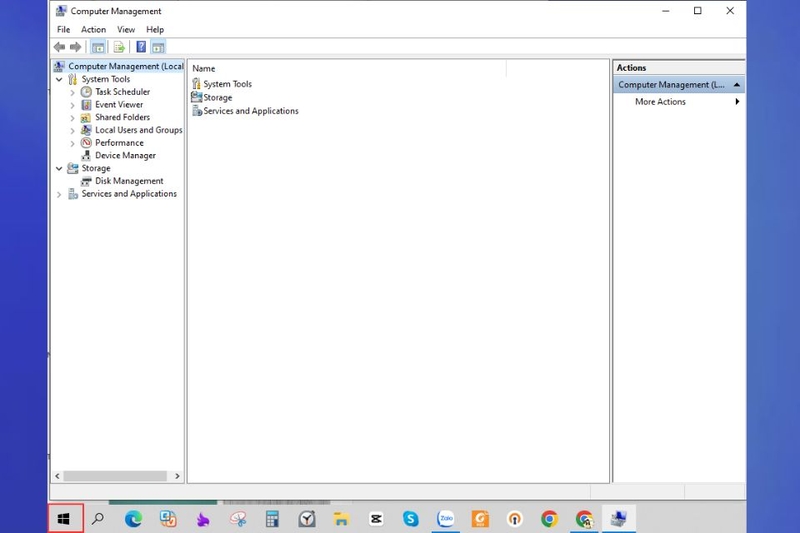Screen dimensions: 800x533
Task: Open Microsoft Edge from taskbar
Action: click(134, 519)
